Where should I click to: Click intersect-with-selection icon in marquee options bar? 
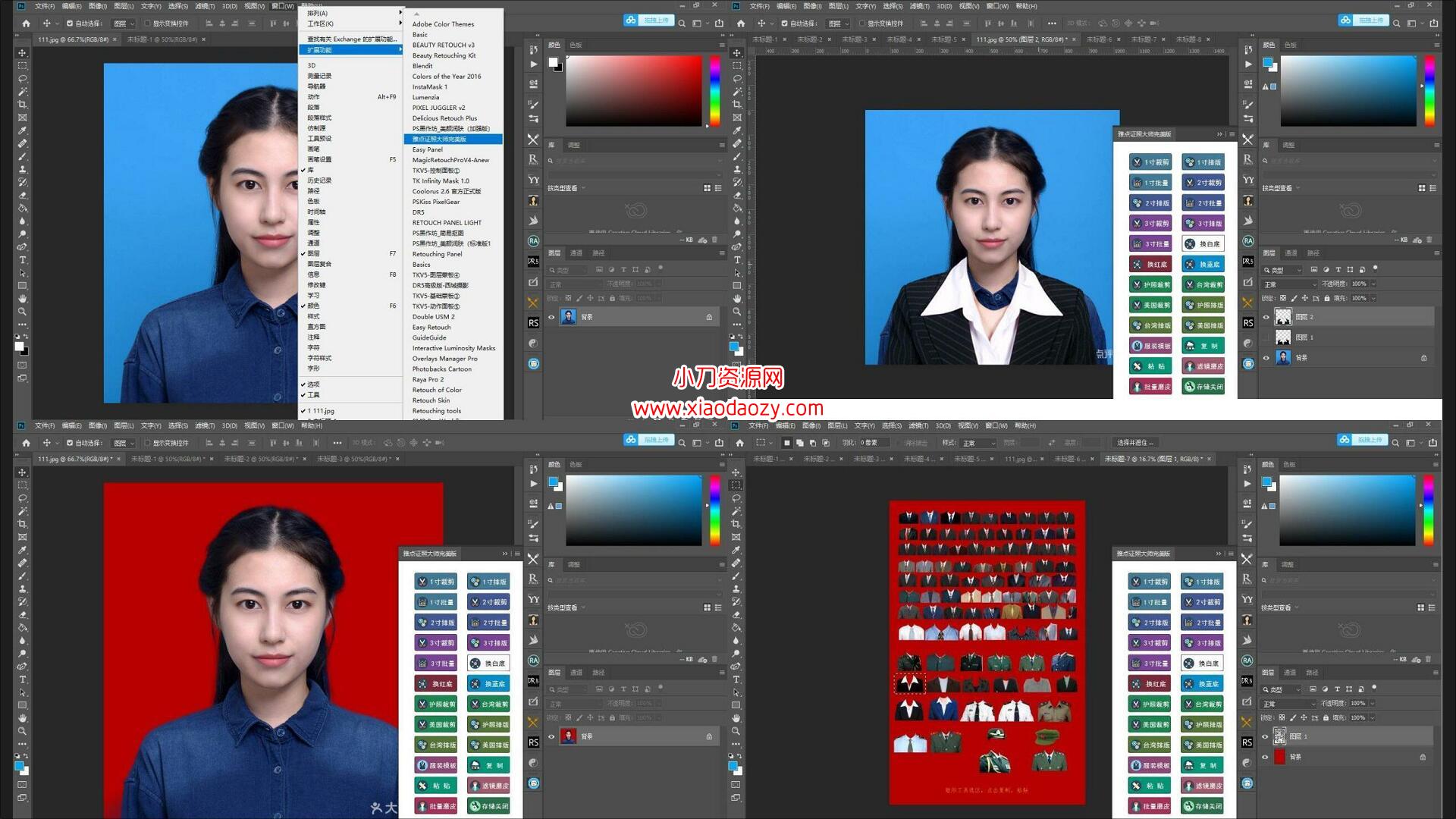(x=825, y=443)
